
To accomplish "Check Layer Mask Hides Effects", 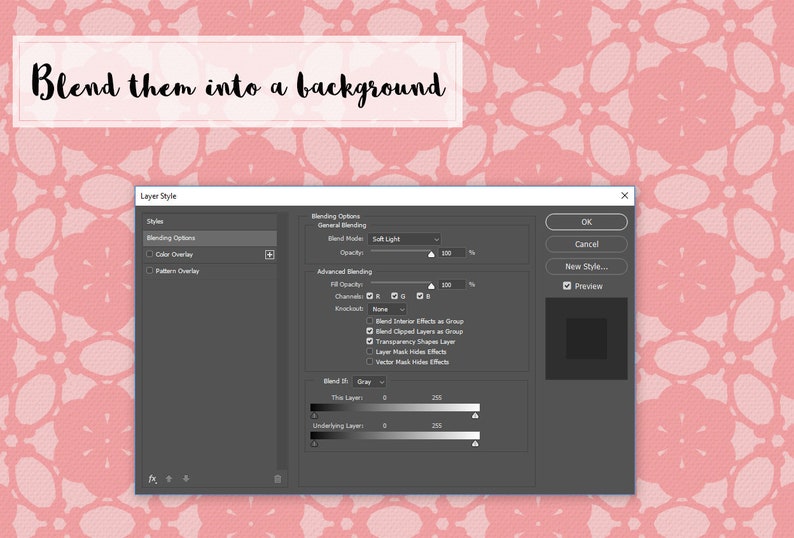I will tap(370, 351).
